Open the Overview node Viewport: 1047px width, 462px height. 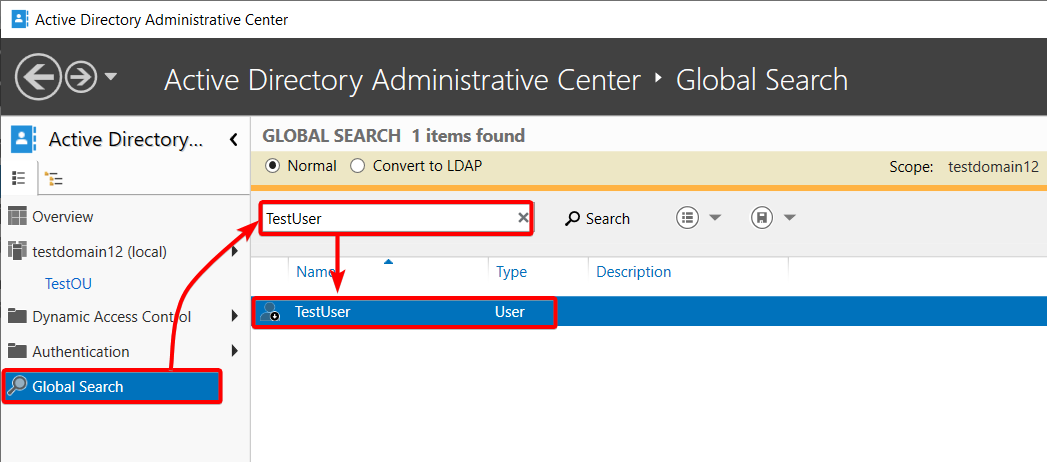[63, 216]
